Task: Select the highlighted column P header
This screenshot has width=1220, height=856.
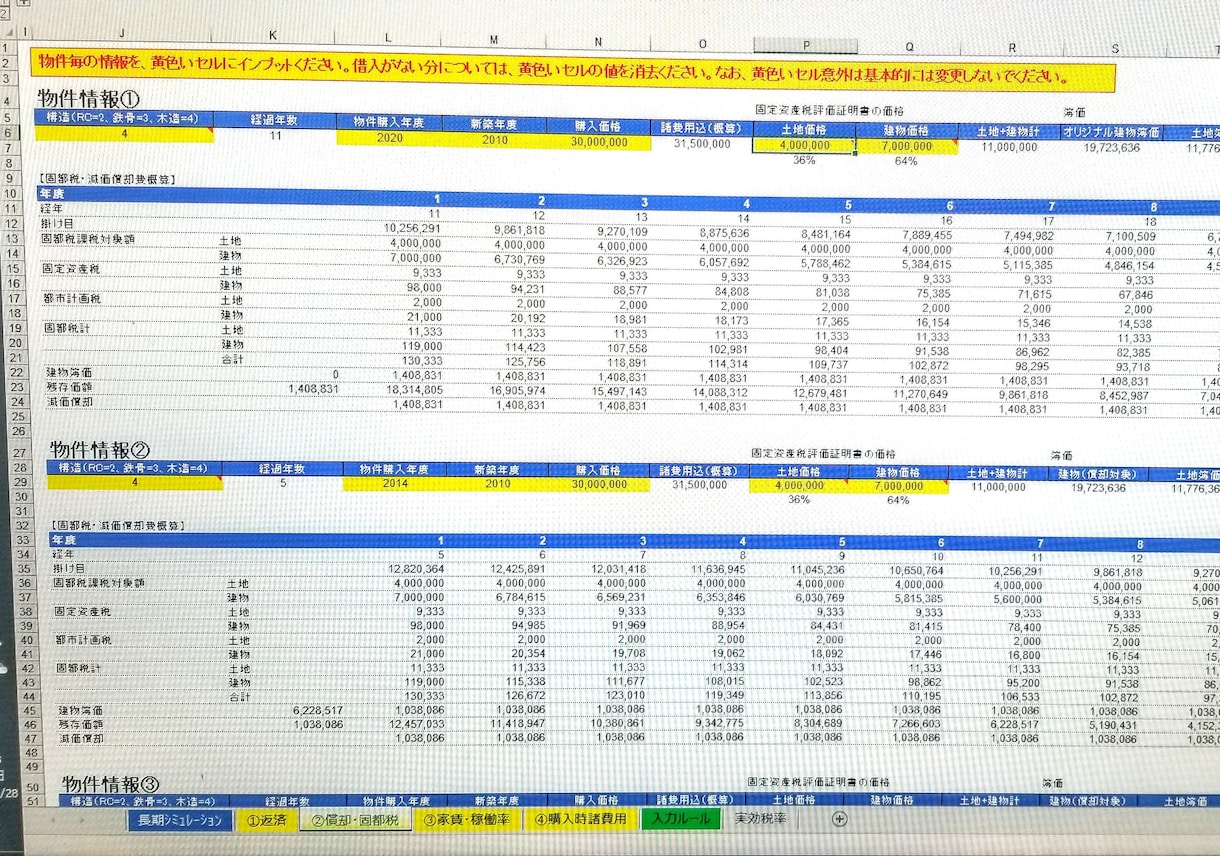Action: [x=806, y=45]
